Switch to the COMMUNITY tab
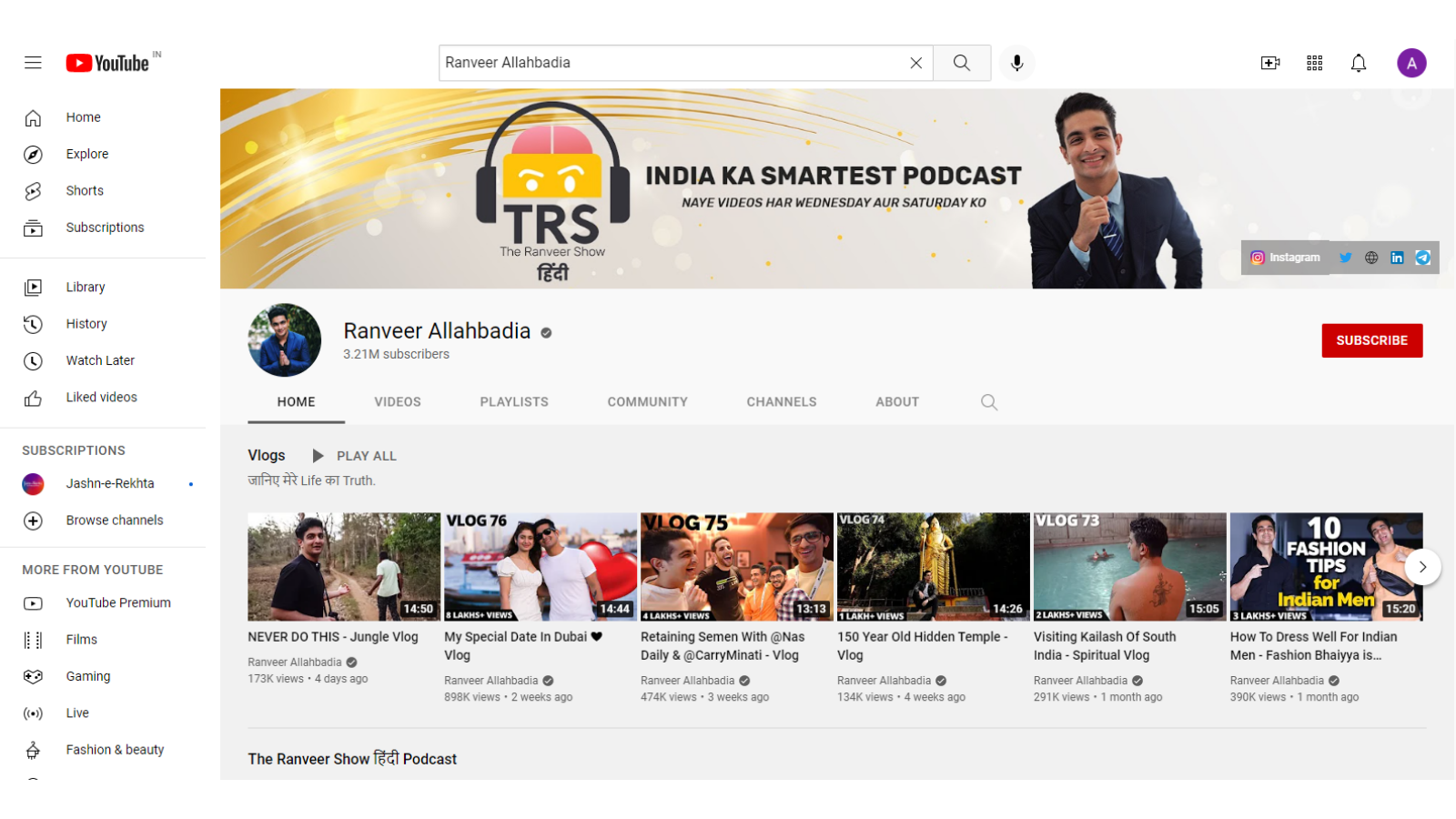This screenshot has width=1456, height=819. point(648,402)
